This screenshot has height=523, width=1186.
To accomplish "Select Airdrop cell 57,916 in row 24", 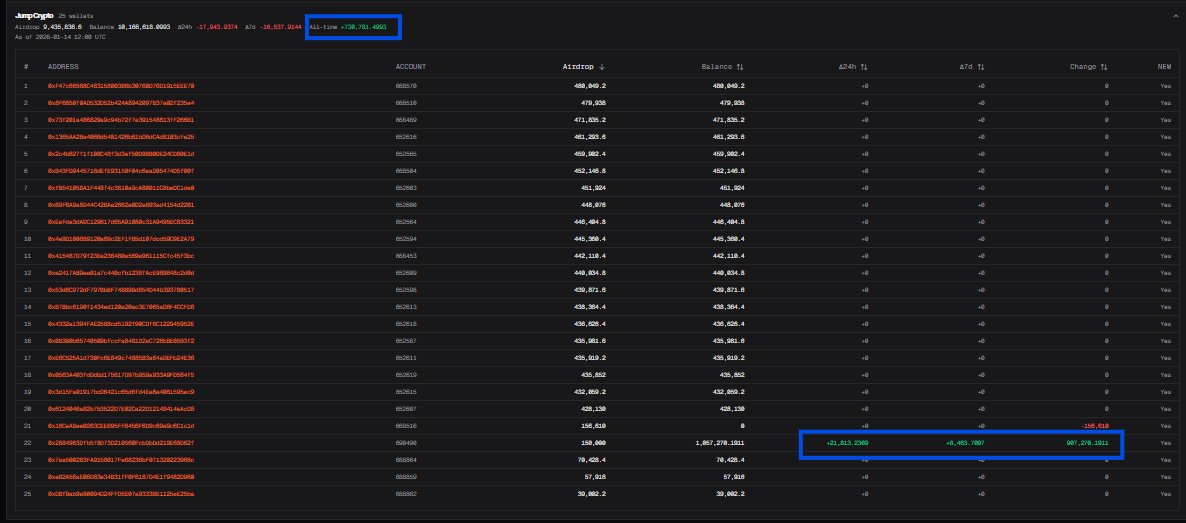I will (x=594, y=477).
